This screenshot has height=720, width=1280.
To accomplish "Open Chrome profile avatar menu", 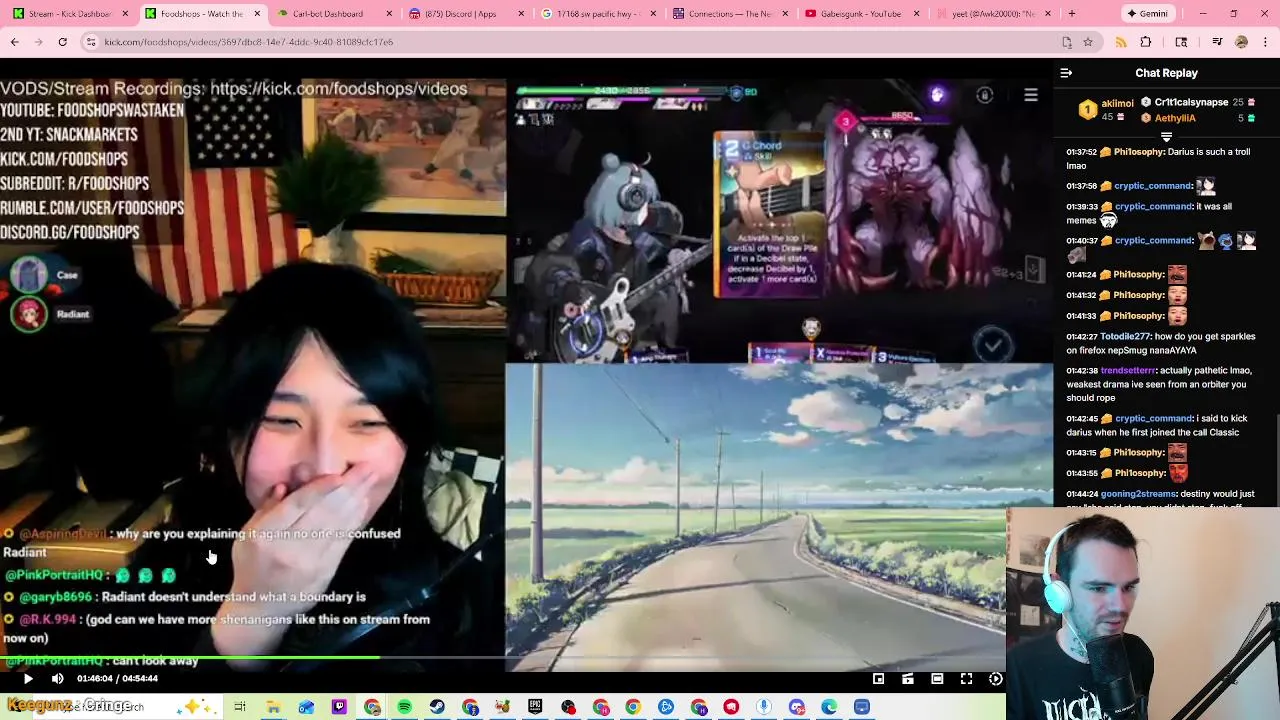I will (x=1241, y=42).
